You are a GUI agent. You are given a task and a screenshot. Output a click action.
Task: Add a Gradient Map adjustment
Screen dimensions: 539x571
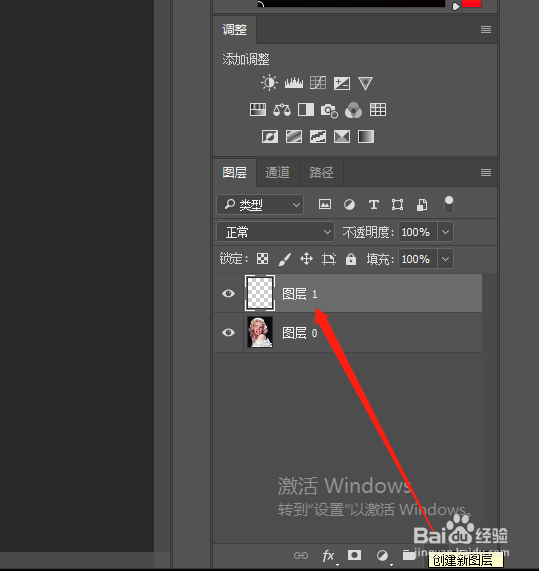[366, 137]
